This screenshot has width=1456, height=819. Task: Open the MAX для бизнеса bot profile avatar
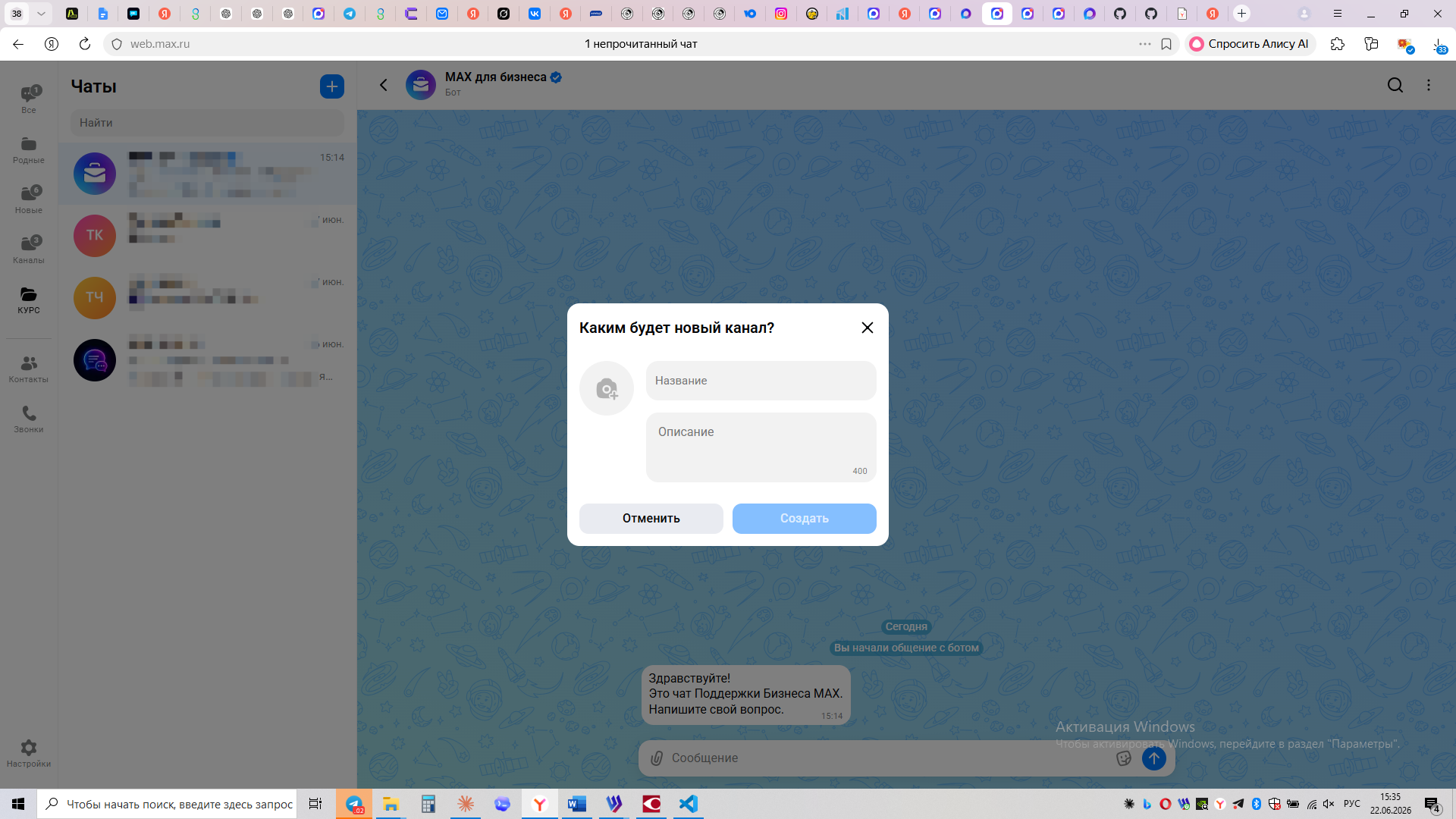(421, 85)
